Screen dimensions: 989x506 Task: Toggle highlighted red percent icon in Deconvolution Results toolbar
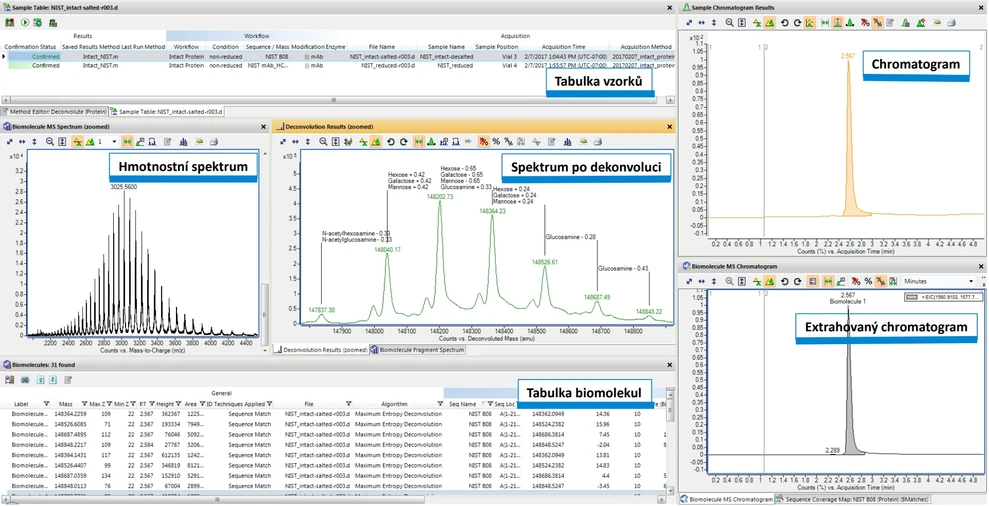482,142
